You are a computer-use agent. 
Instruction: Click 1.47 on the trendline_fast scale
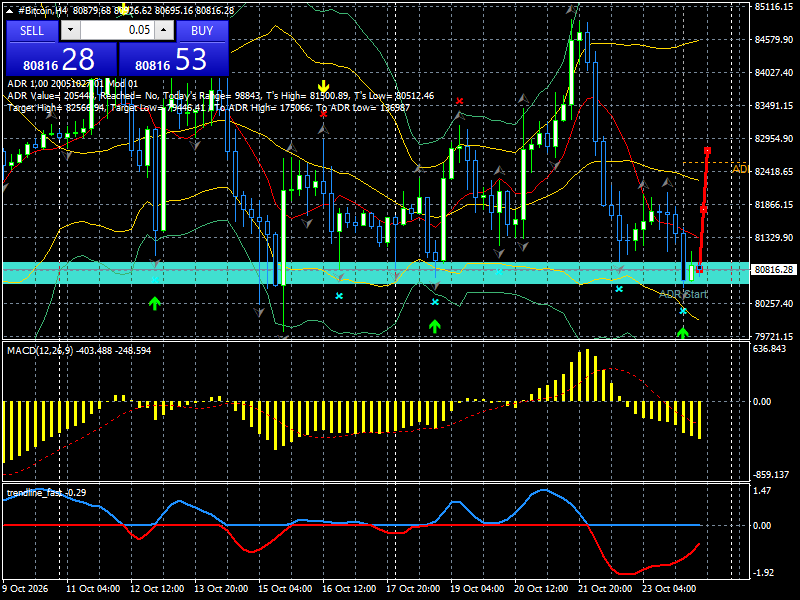(762, 491)
